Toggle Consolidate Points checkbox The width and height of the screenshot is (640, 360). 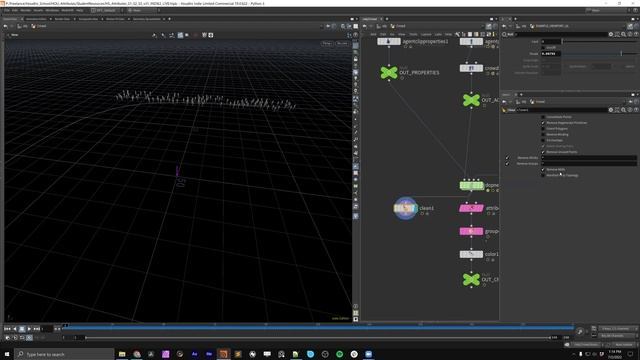543,117
